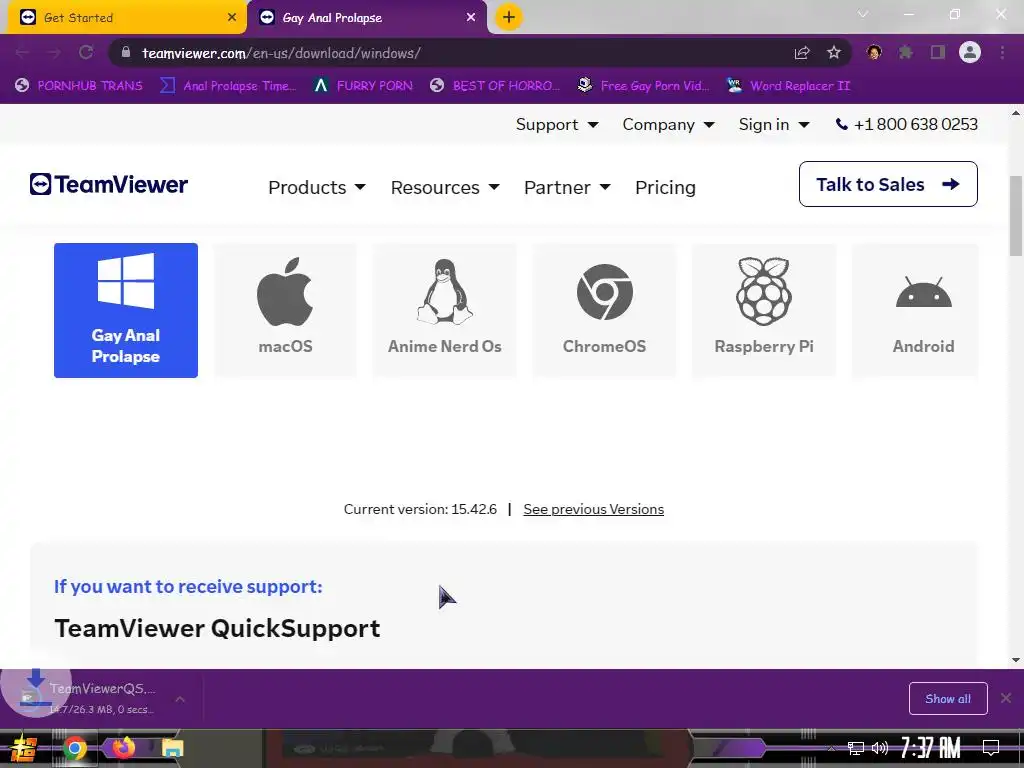Open the volume speaker icon in tray
1024x768 pixels.
[880, 748]
